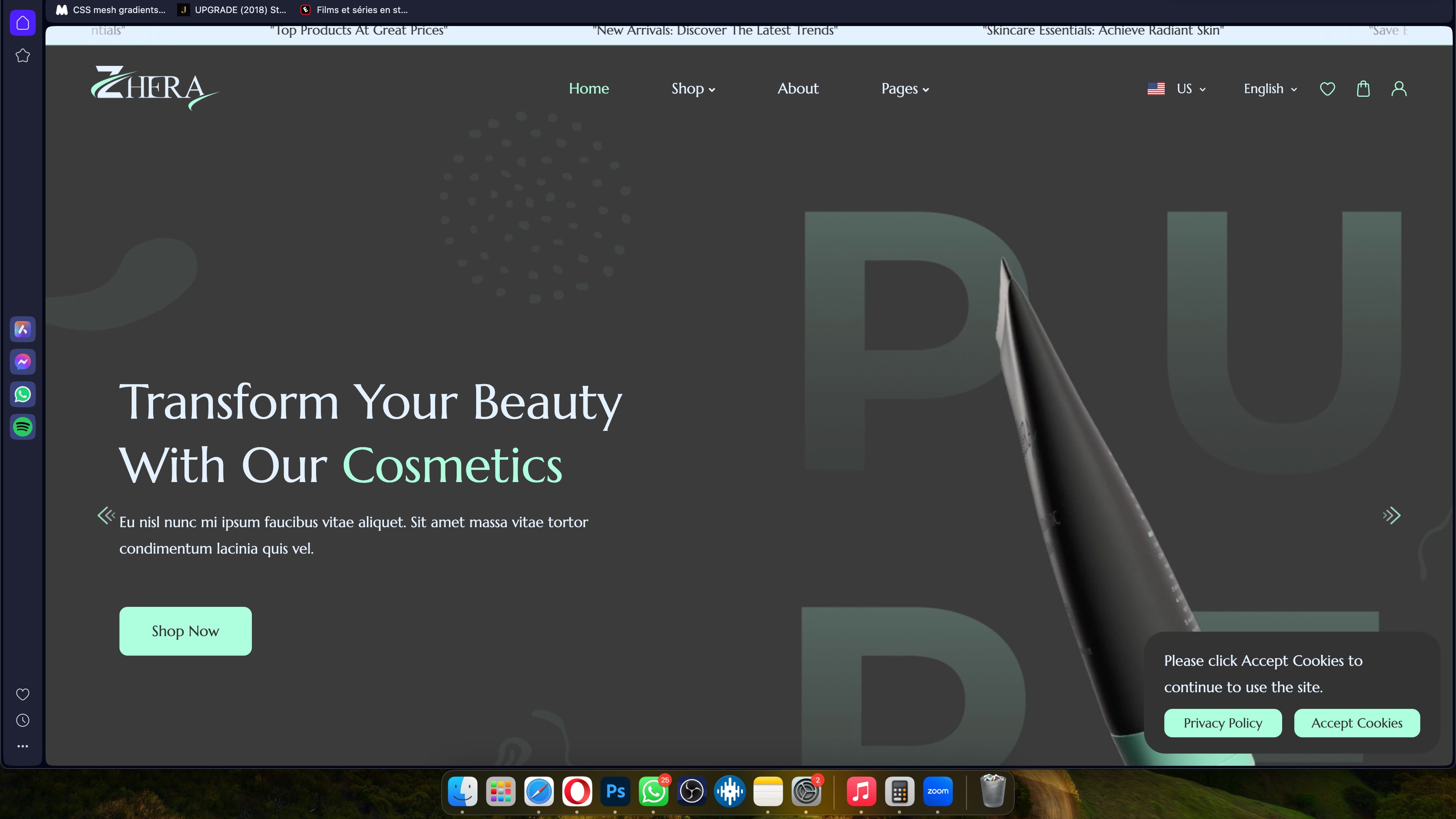This screenshot has width=1456, height=819.
Task: Click "Skincare Essentials: Achieve Radiant Skin" banner text
Action: point(1103,30)
